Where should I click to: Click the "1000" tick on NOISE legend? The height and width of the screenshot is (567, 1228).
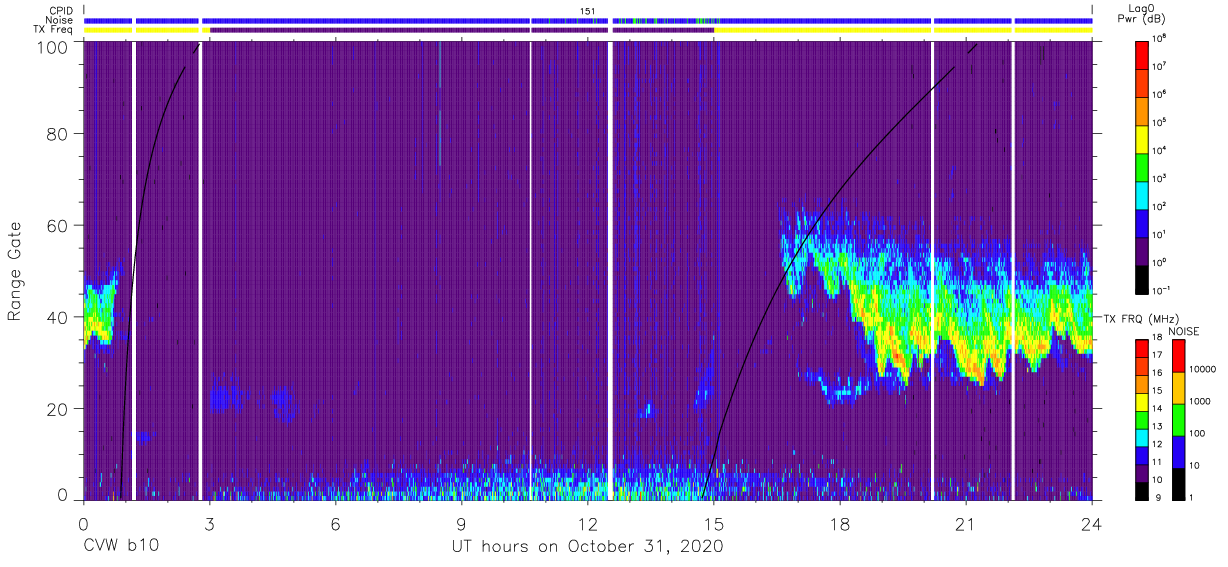pos(1201,402)
